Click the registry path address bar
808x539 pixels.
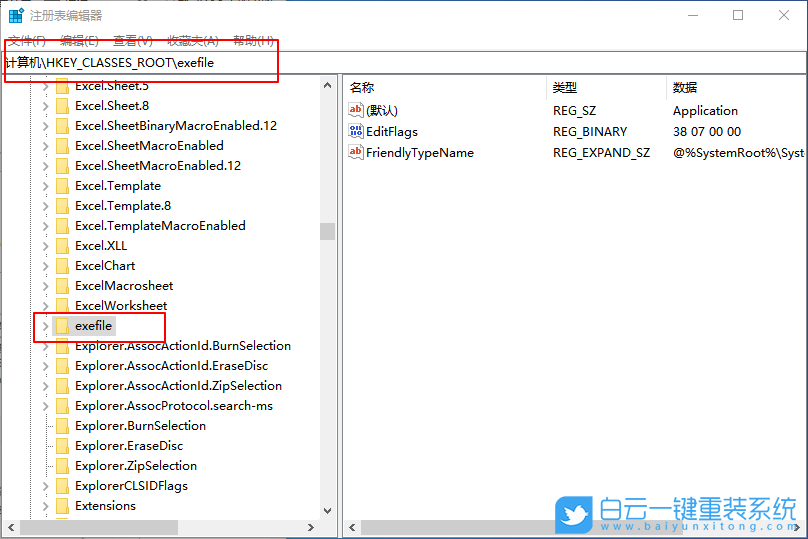[400, 62]
